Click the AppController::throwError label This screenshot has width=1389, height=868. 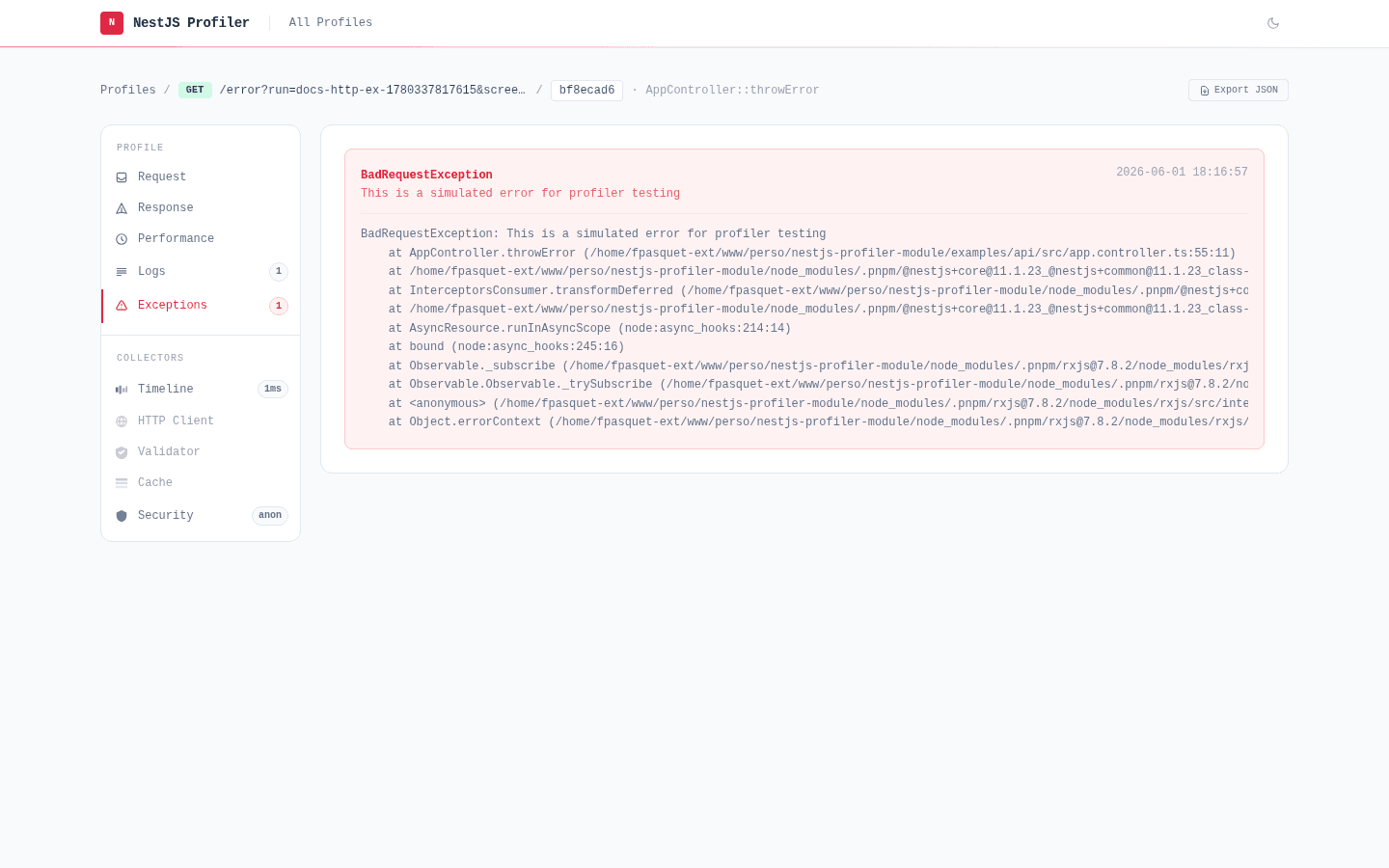click(x=732, y=90)
